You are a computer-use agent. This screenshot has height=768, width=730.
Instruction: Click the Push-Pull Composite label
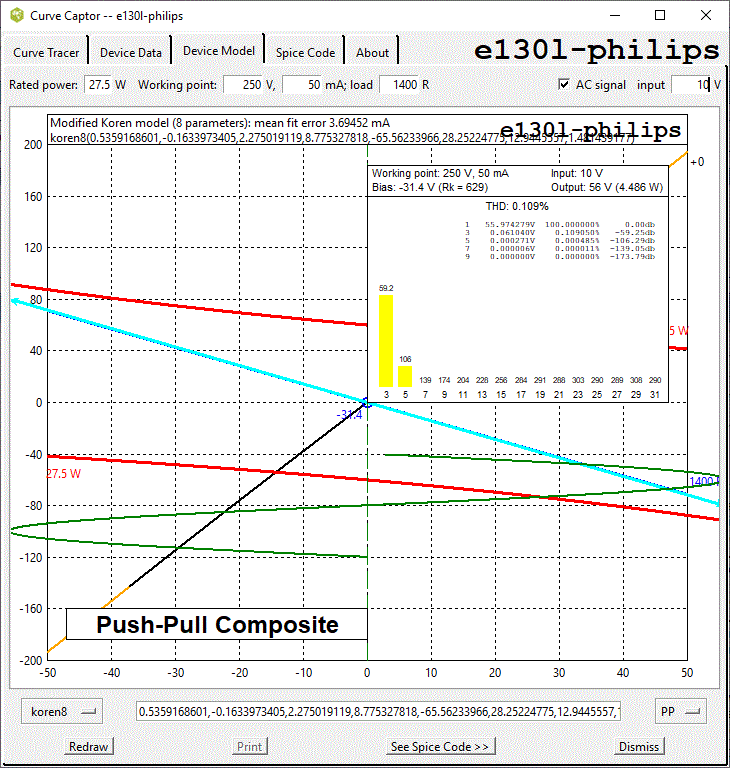(217, 624)
